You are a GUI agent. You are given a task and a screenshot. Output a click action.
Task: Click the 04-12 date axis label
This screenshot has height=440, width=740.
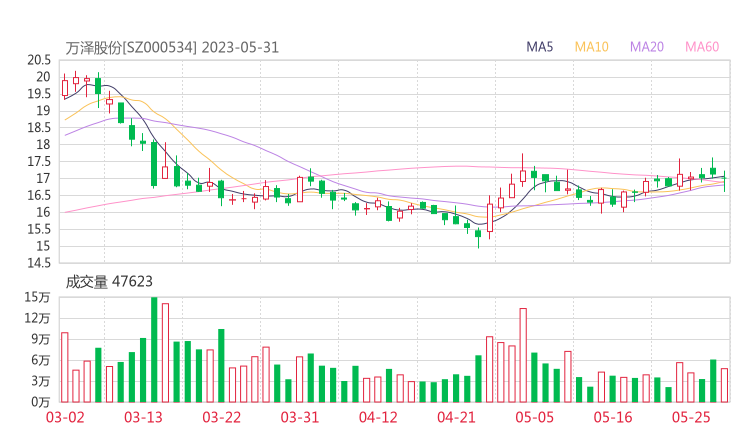click(x=378, y=417)
